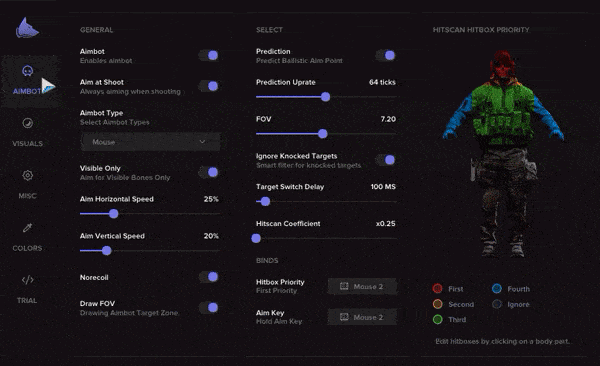The image size is (600, 366).
Task: Click the green torso hitbox on model
Action: click(x=503, y=113)
